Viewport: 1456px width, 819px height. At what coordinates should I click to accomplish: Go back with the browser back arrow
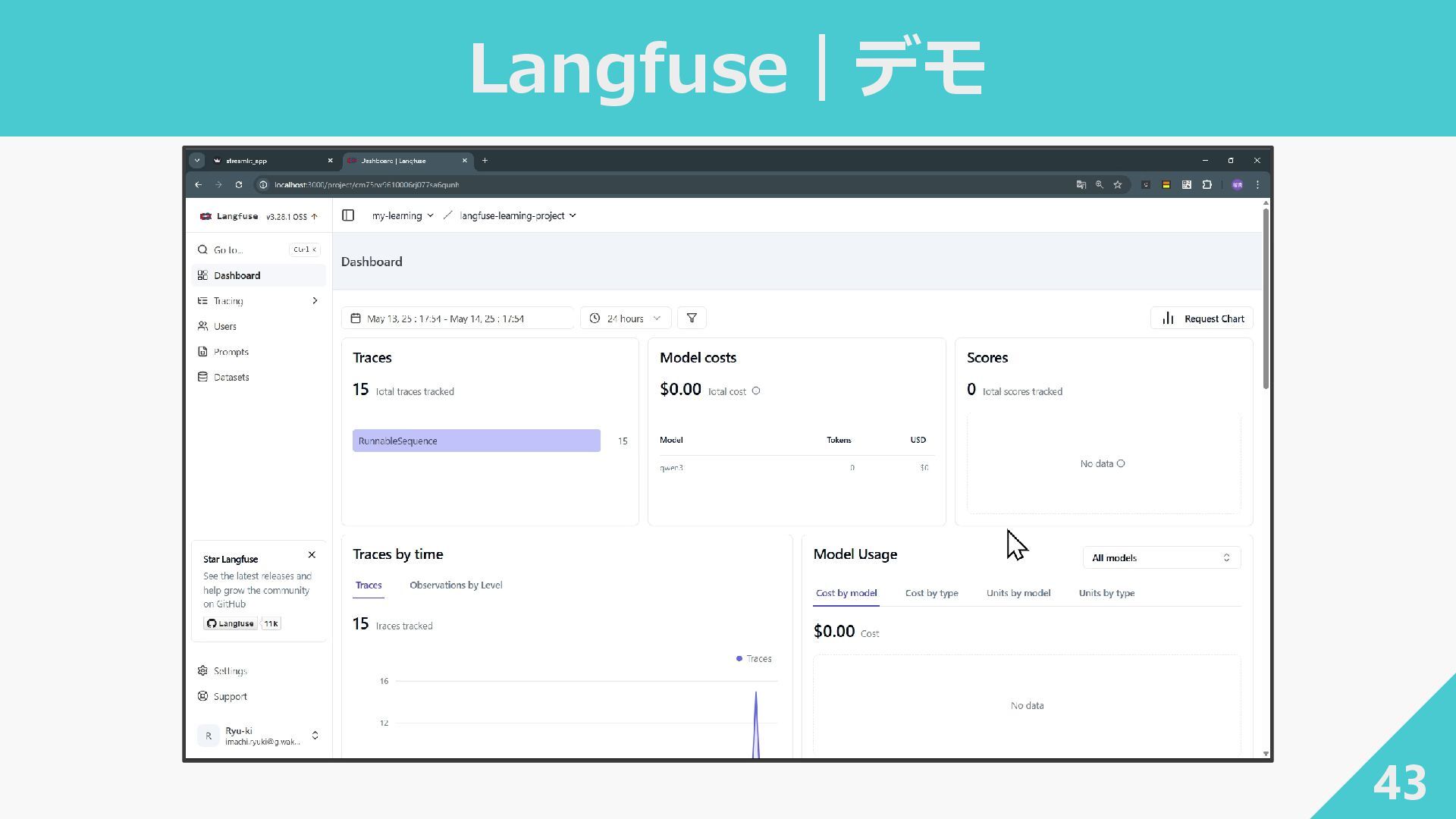(198, 184)
